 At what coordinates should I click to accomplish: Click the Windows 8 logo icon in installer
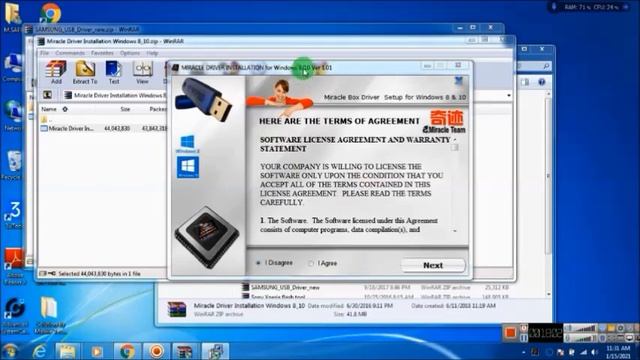(x=187, y=143)
